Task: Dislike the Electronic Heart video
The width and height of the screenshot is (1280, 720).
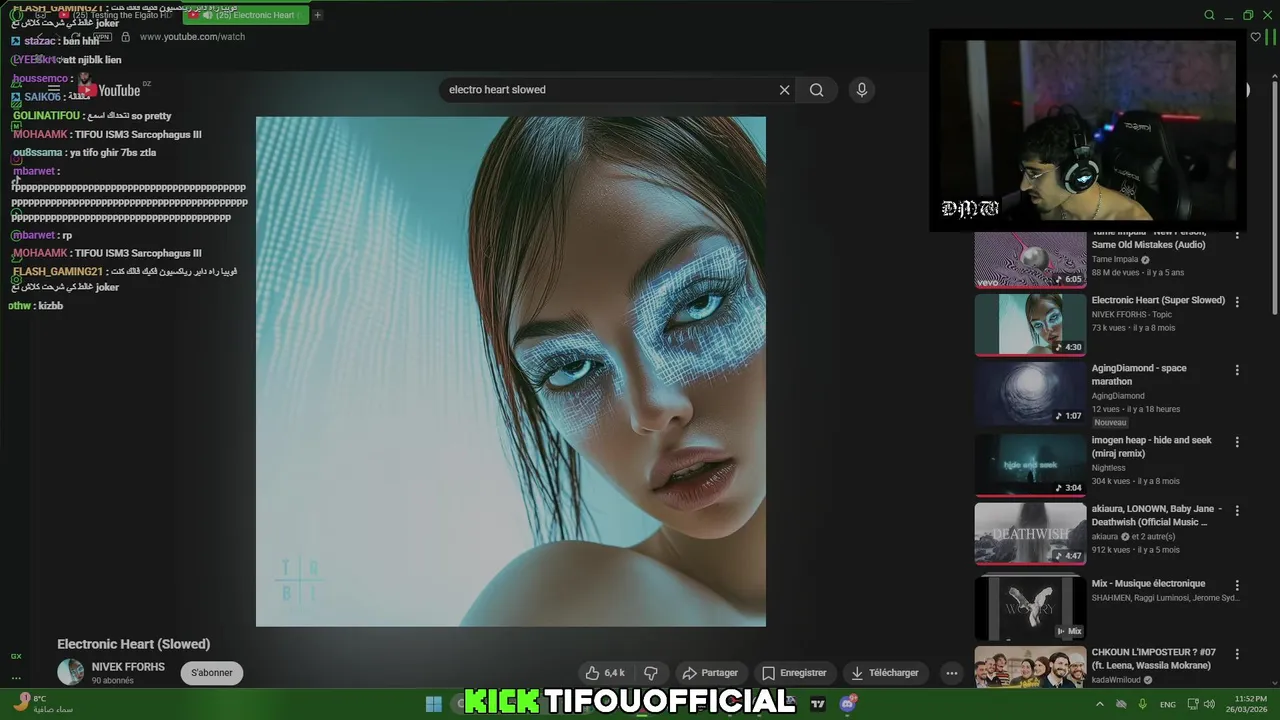Action: (651, 673)
